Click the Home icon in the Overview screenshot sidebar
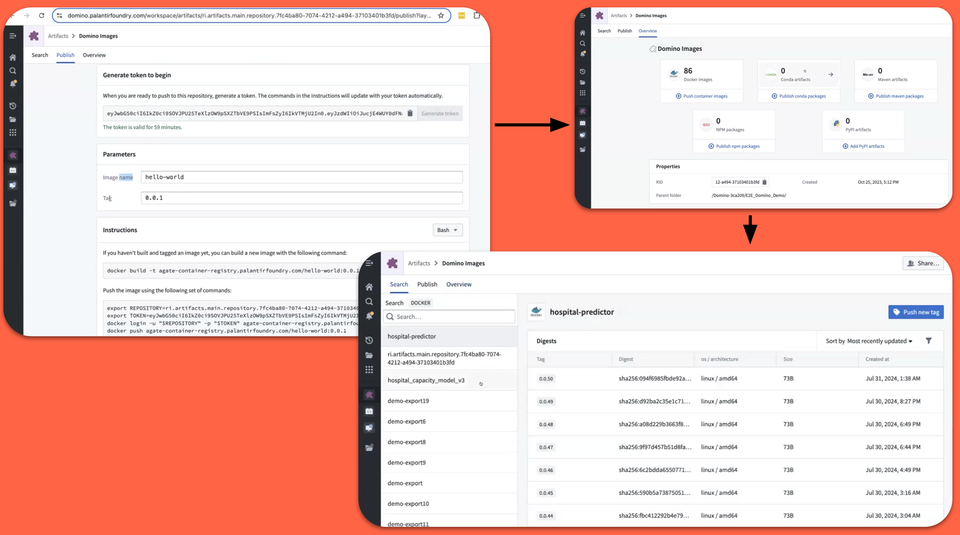Viewport: 960px width, 535px height. pos(582,33)
